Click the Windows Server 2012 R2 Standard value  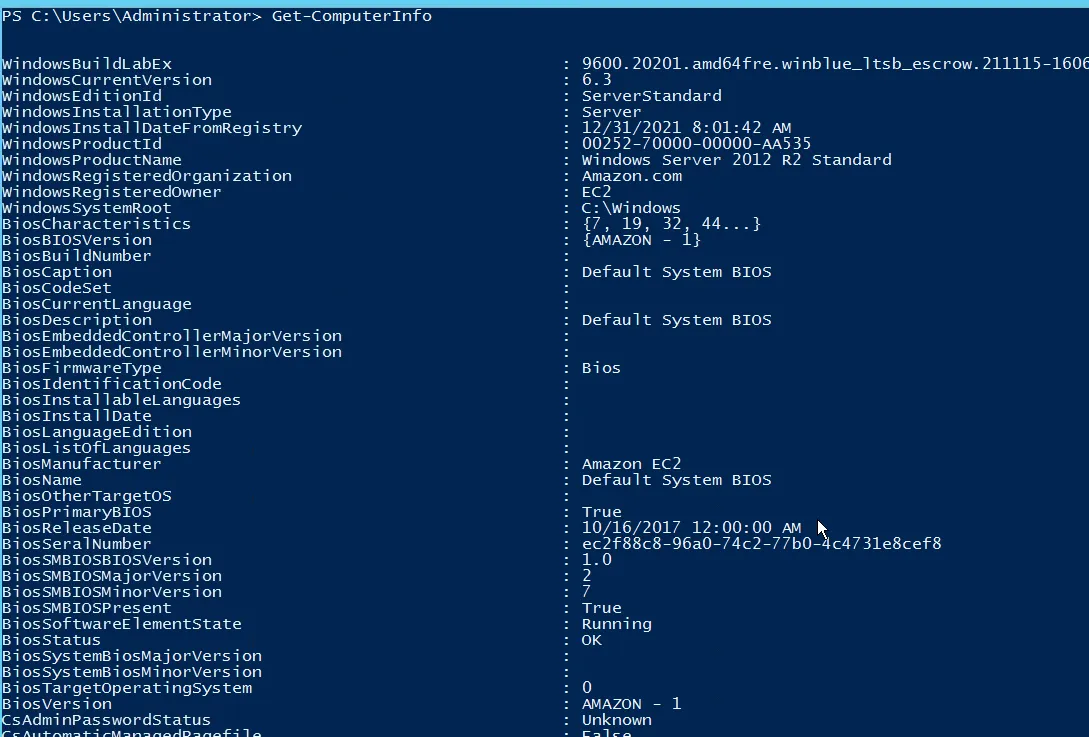click(x=736, y=160)
